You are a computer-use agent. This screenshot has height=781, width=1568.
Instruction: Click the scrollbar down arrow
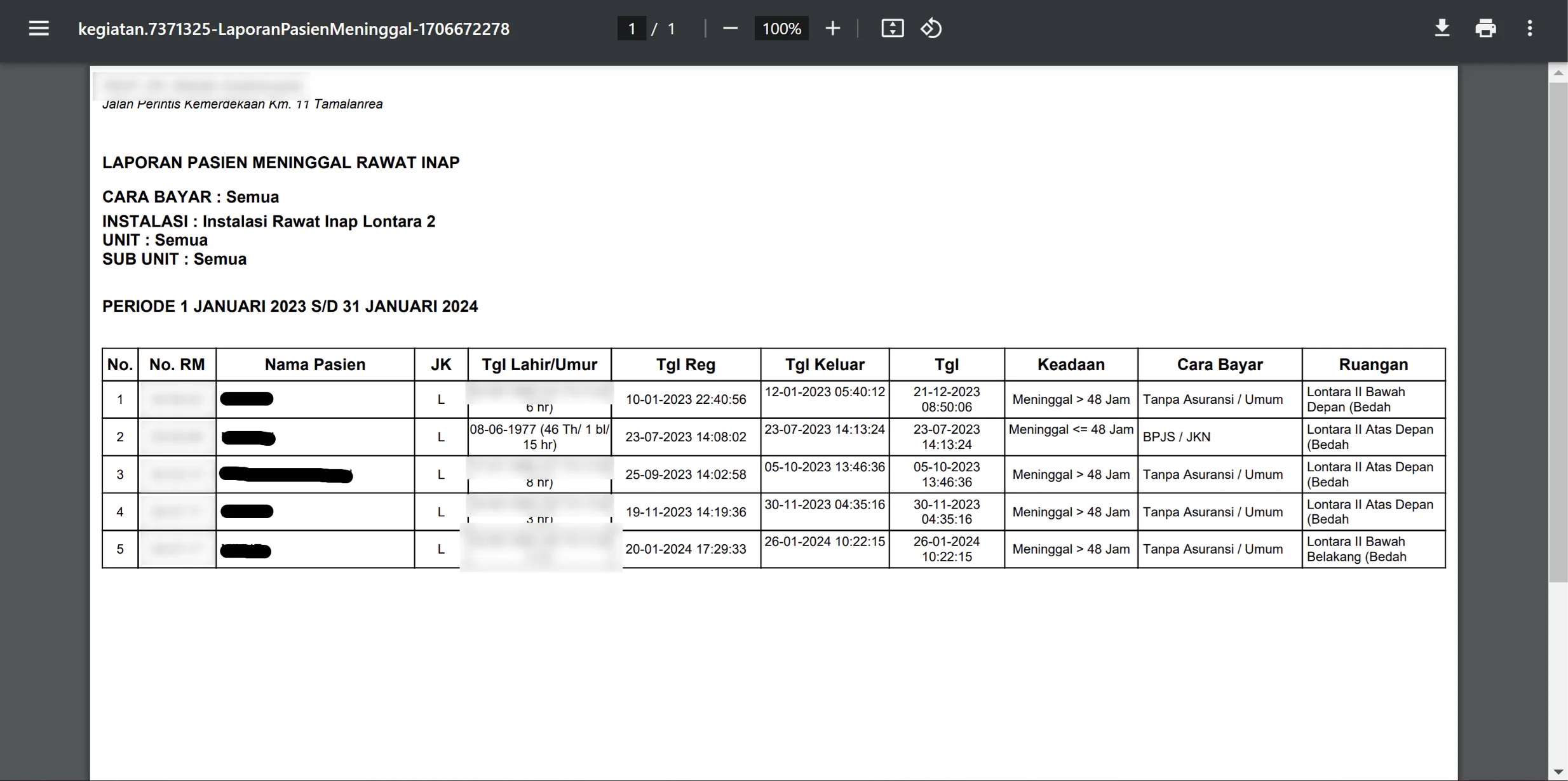tap(1558, 772)
